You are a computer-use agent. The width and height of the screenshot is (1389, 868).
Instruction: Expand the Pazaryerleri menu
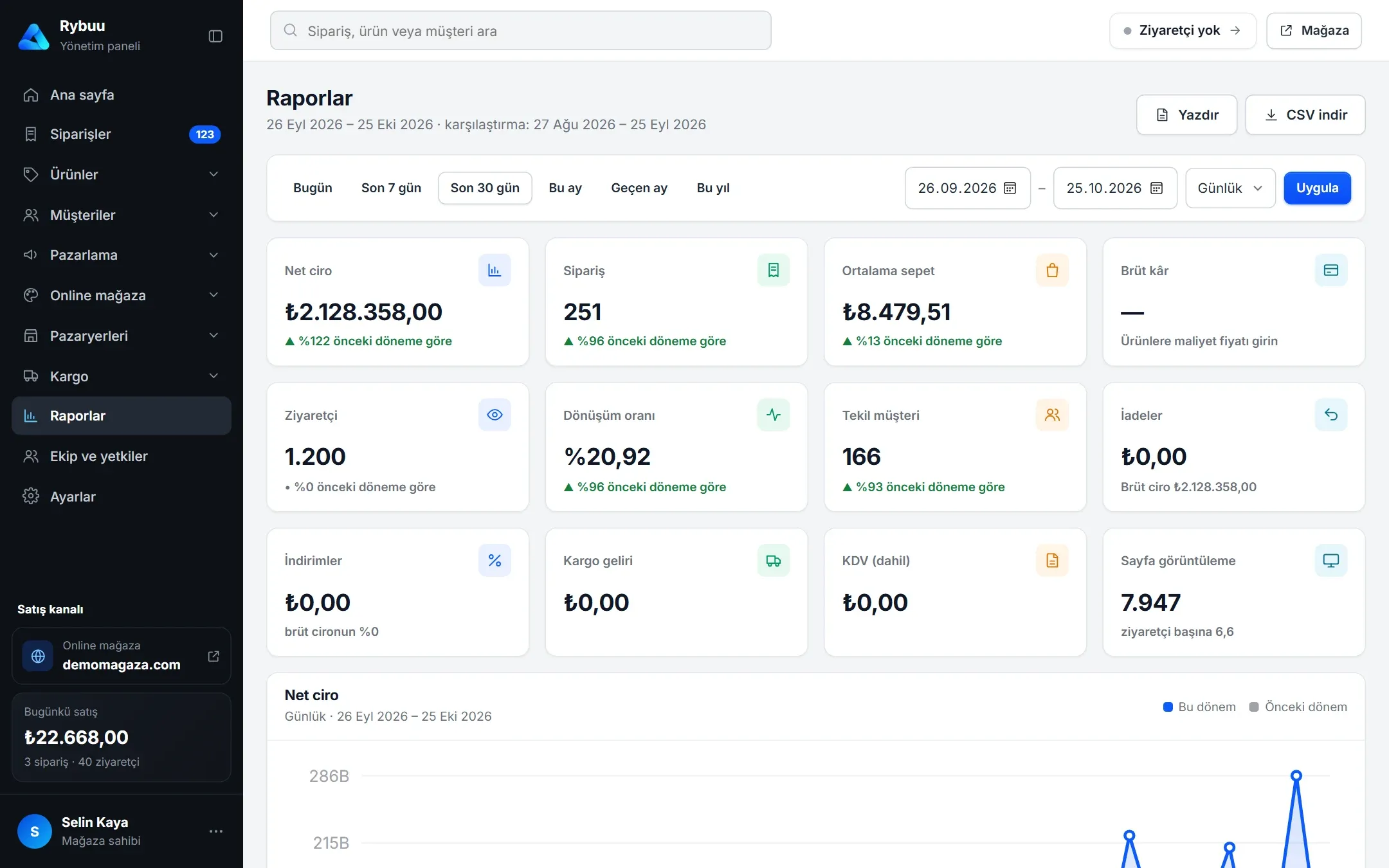pos(122,336)
